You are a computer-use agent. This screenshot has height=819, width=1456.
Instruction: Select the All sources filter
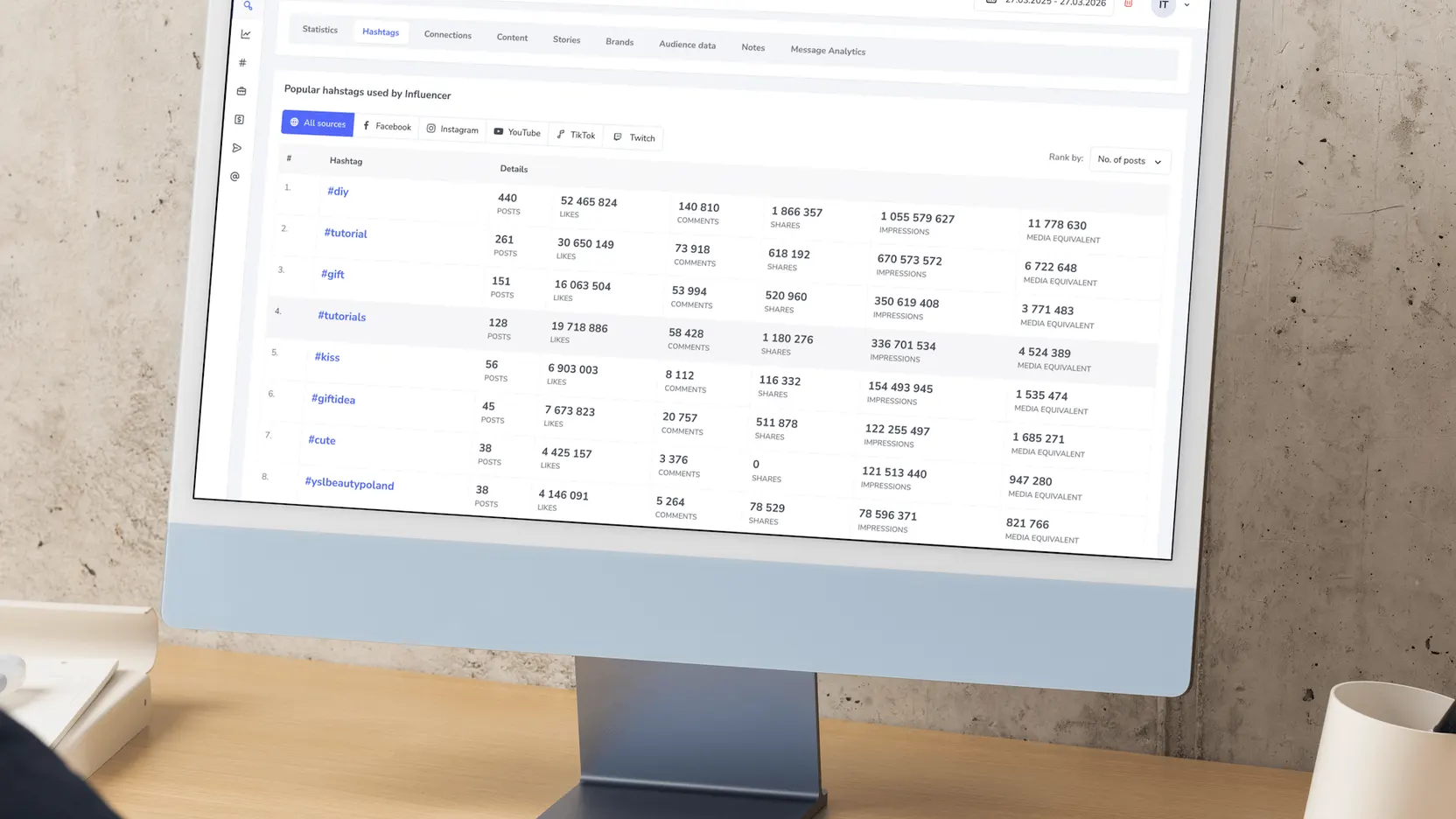pyautogui.click(x=318, y=123)
